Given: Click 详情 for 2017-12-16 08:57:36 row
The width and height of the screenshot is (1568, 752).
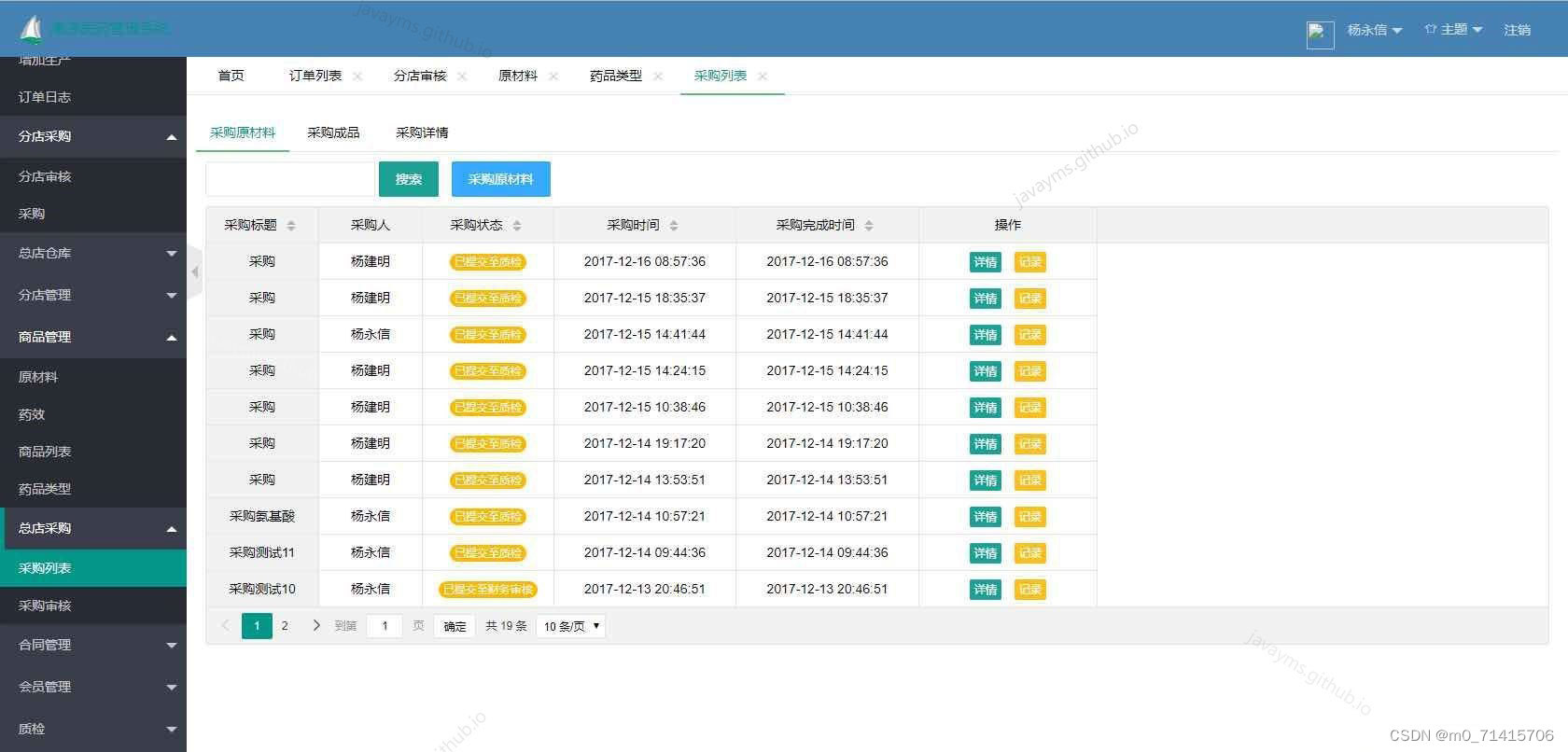Looking at the screenshot, I should pyautogui.click(x=986, y=262).
